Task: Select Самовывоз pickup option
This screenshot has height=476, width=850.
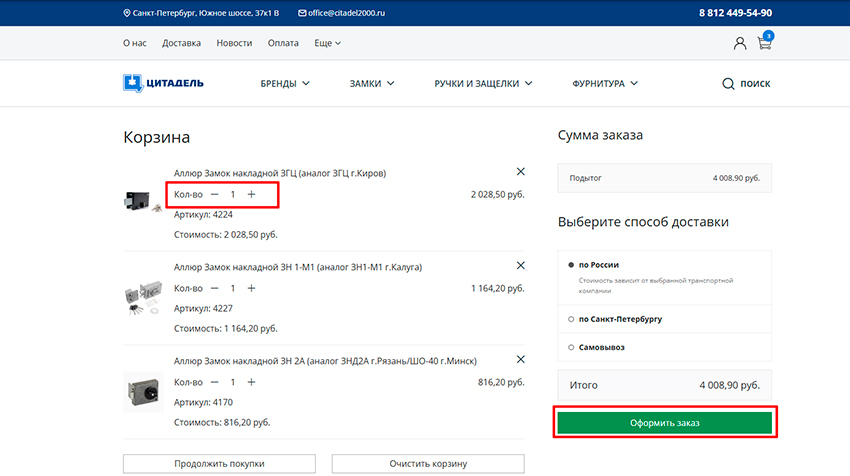Action: tap(571, 348)
